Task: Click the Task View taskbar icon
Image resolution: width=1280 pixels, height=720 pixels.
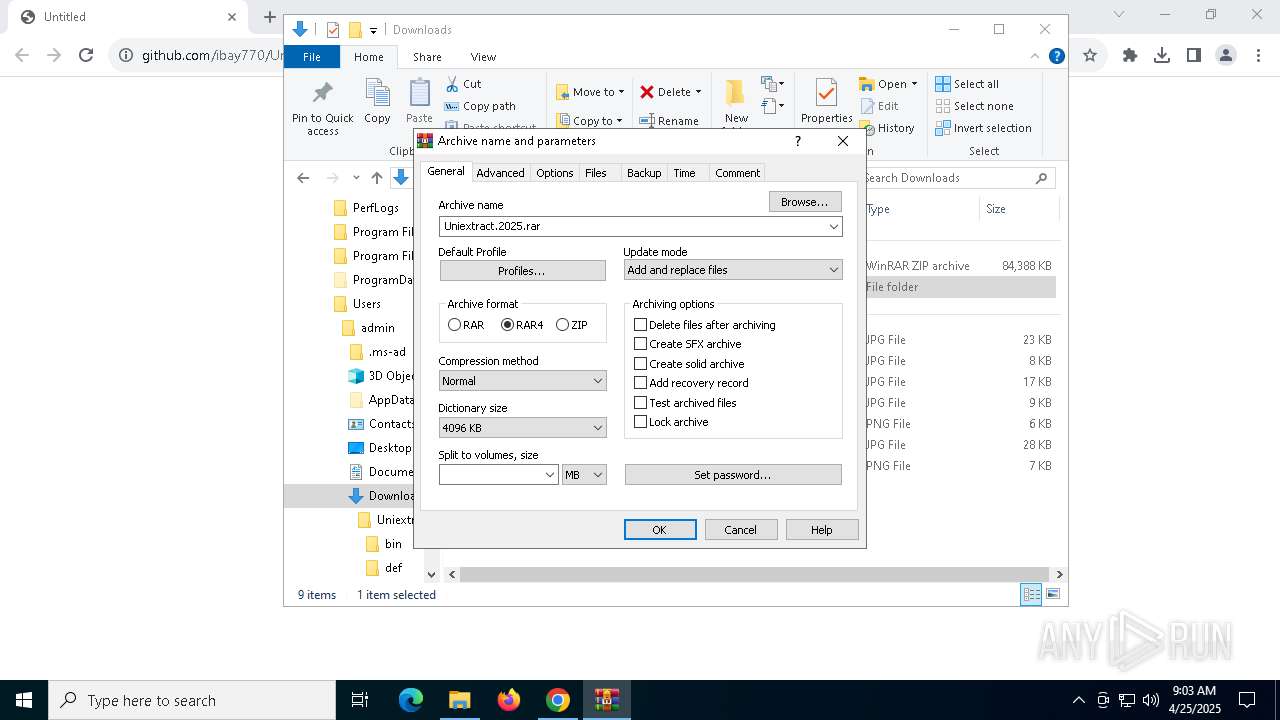Action: click(x=360, y=700)
